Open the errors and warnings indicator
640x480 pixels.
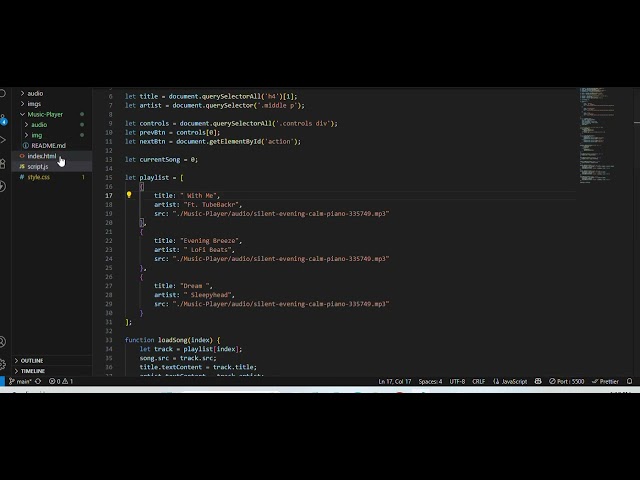coord(61,381)
